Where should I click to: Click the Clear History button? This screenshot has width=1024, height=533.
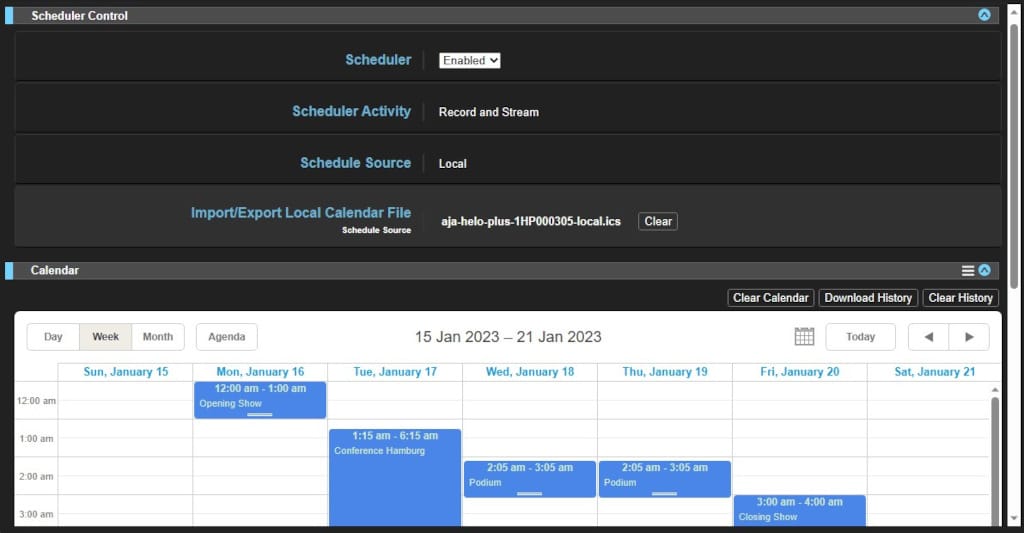(x=960, y=298)
